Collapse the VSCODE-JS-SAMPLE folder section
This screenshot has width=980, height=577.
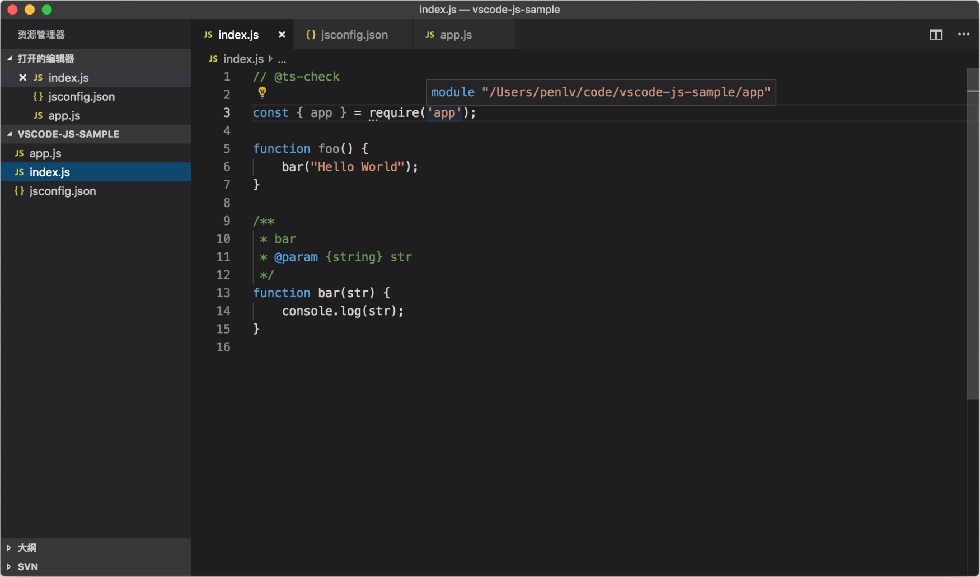click(x=96, y=134)
